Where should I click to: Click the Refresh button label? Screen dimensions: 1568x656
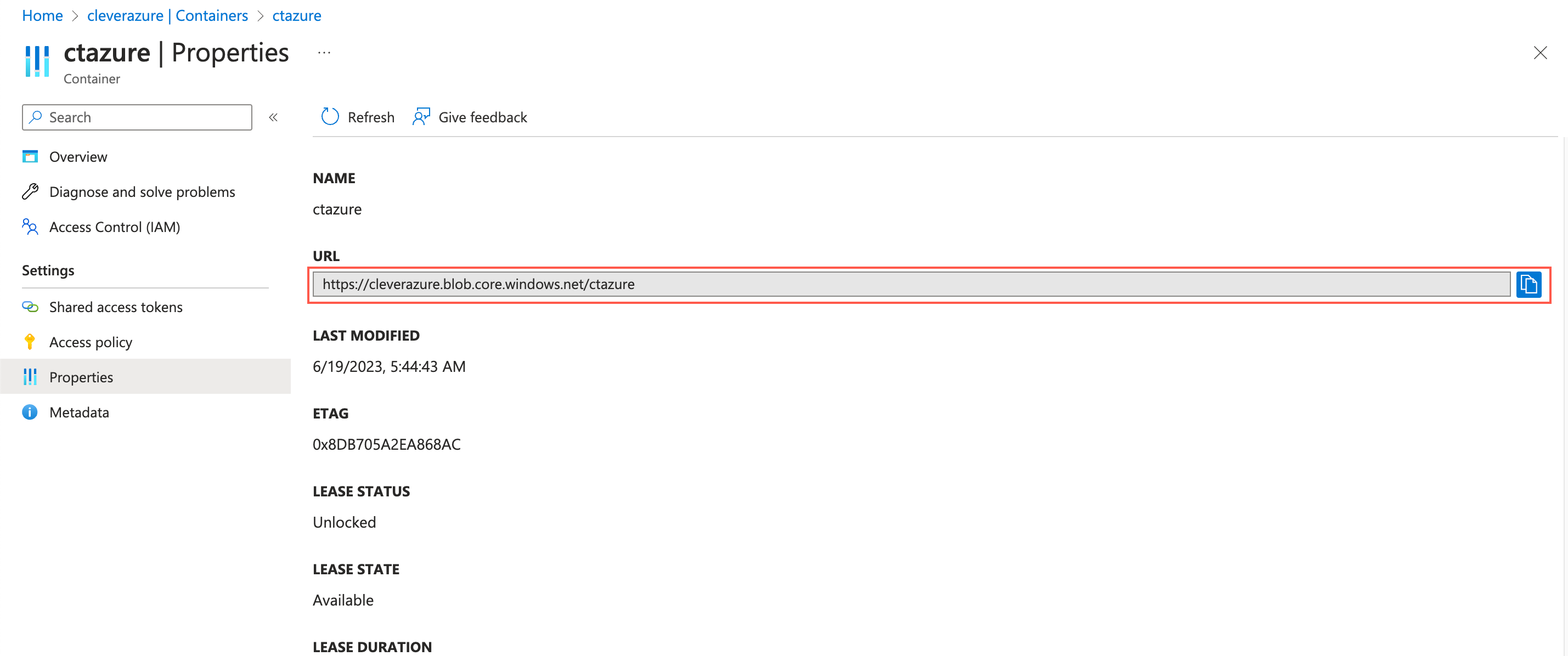[x=371, y=117]
